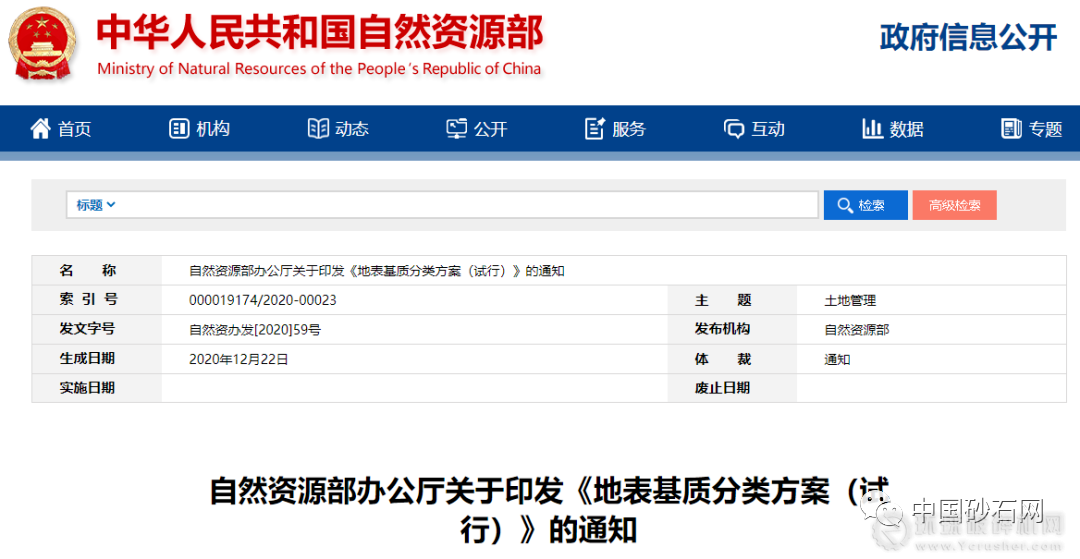This screenshot has width=1080, height=559.
Task: Click the 机构 list icon in navbar
Action: pyautogui.click(x=179, y=129)
